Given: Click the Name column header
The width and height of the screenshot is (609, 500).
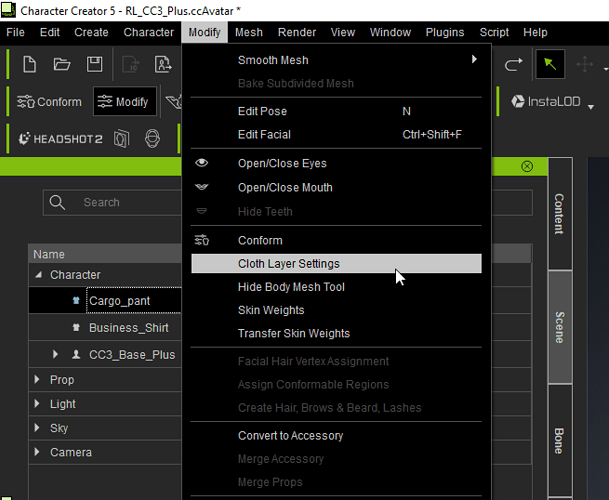Looking at the screenshot, I should pyautogui.click(x=105, y=254).
